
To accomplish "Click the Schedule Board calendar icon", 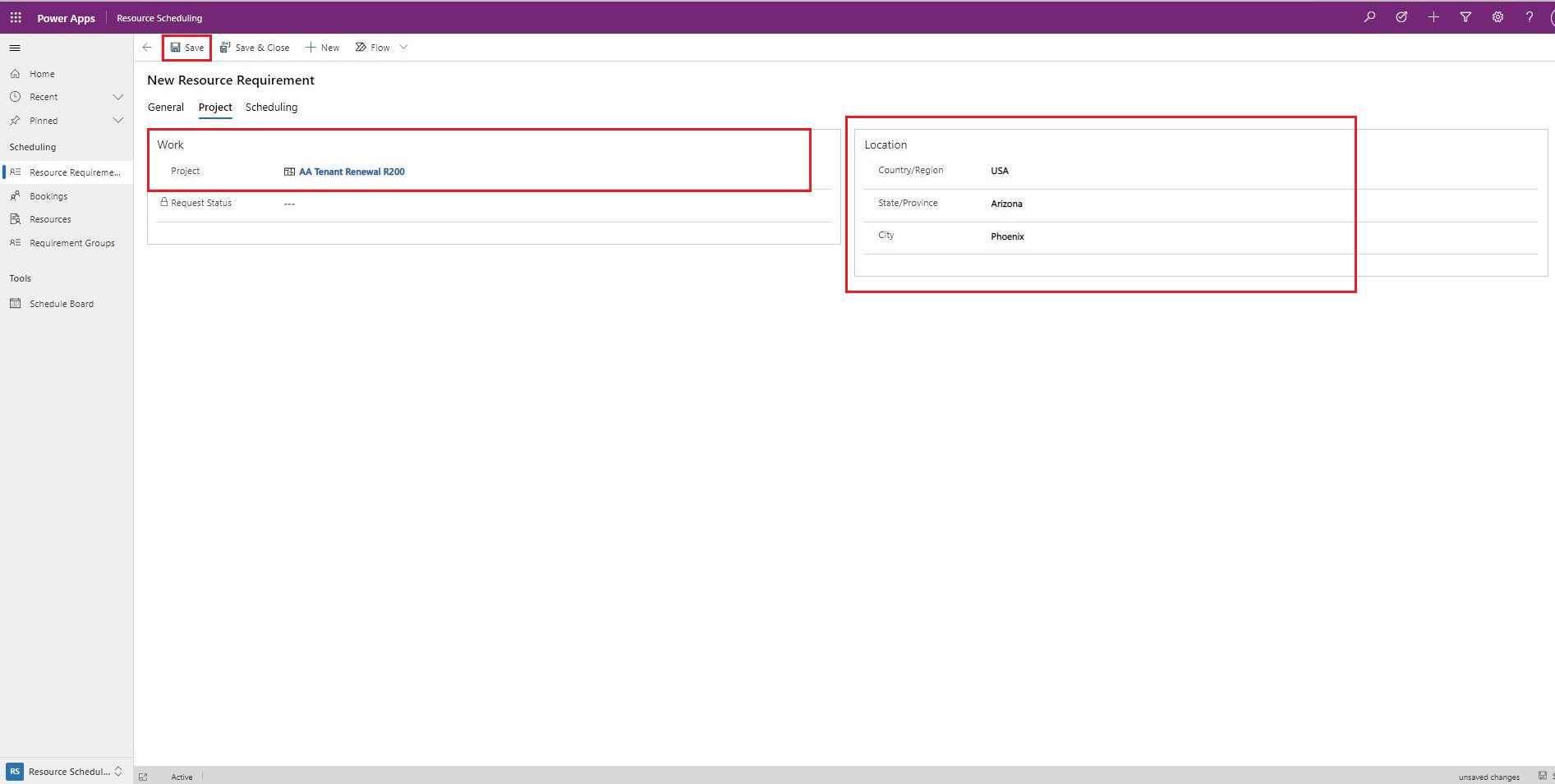I will [x=15, y=304].
